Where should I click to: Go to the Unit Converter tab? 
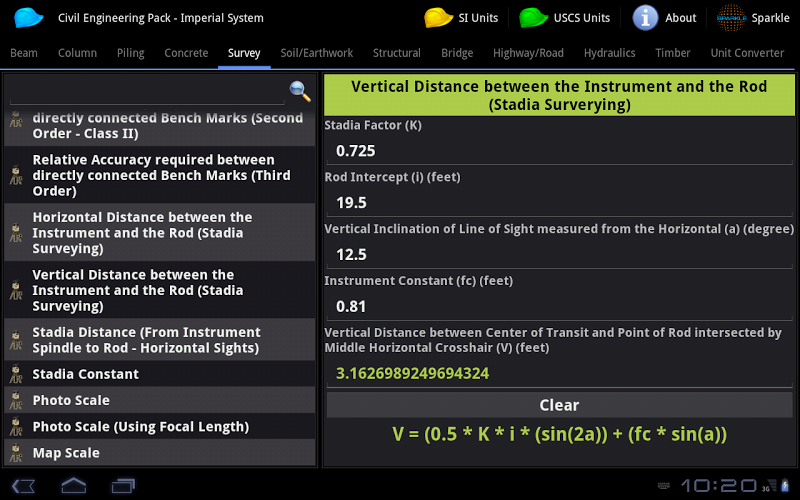point(747,53)
